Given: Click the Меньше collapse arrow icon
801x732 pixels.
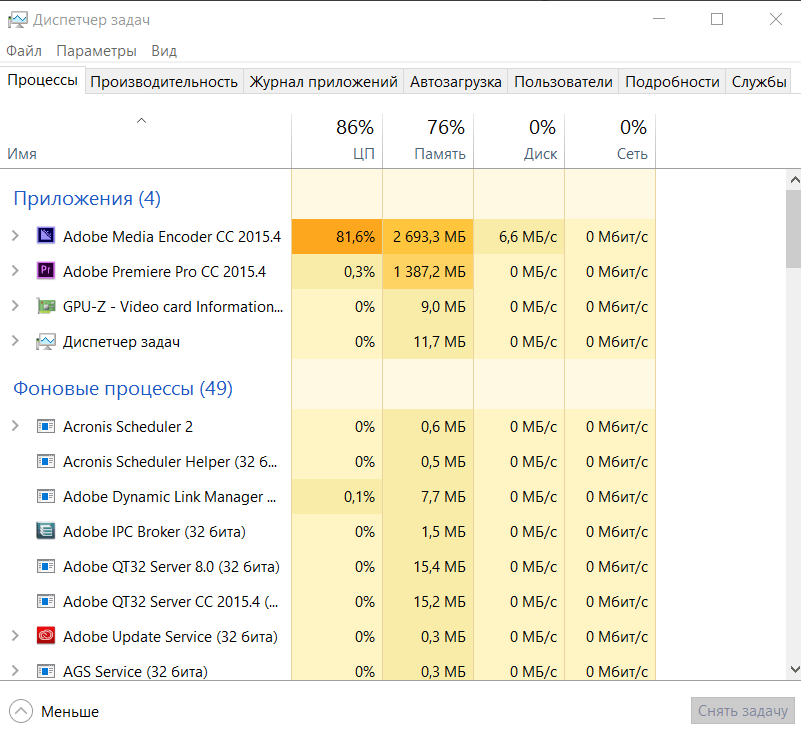Looking at the screenshot, I should [x=21, y=711].
